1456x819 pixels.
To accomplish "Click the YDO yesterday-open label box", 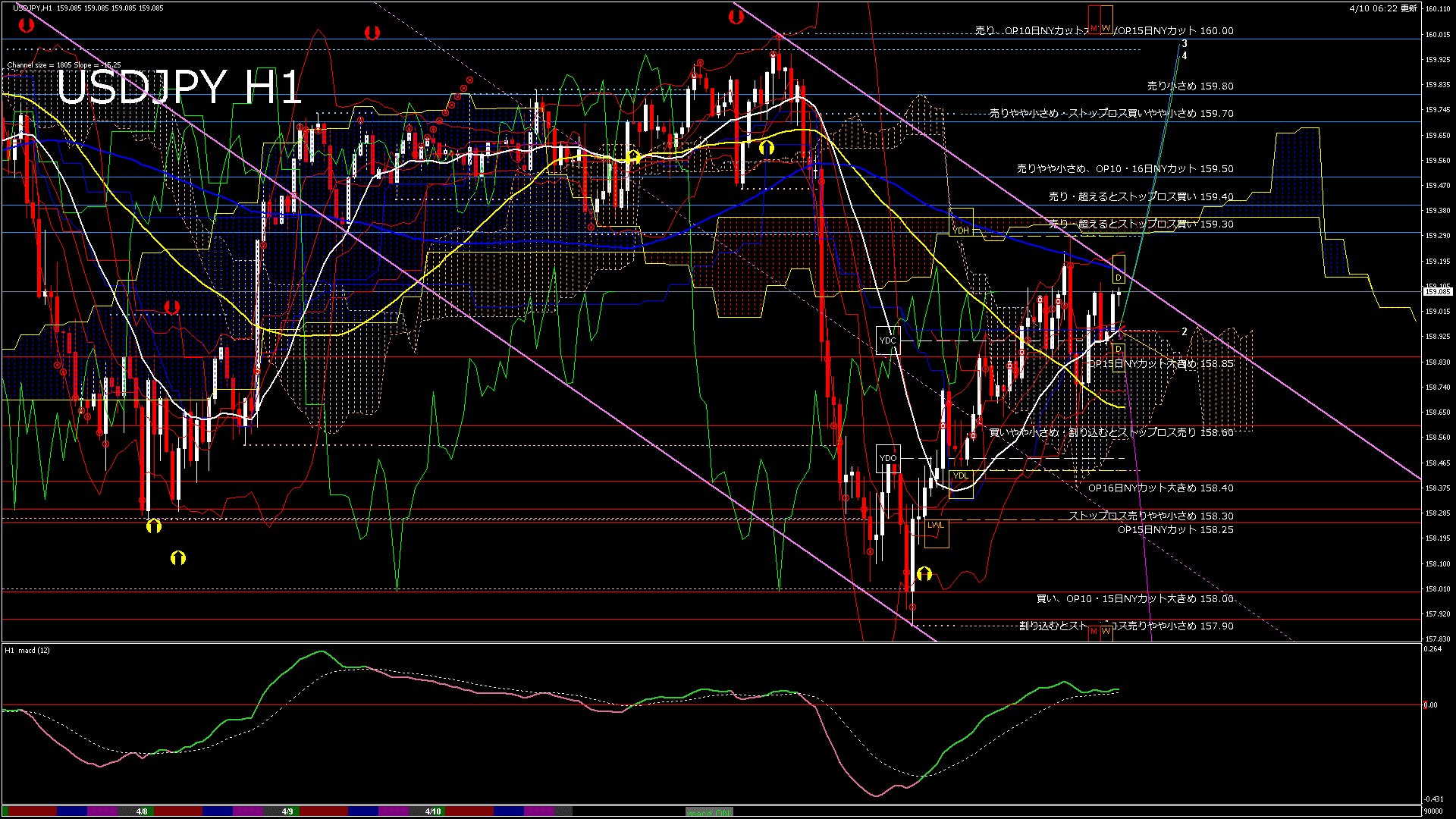I will pyautogui.click(x=888, y=458).
